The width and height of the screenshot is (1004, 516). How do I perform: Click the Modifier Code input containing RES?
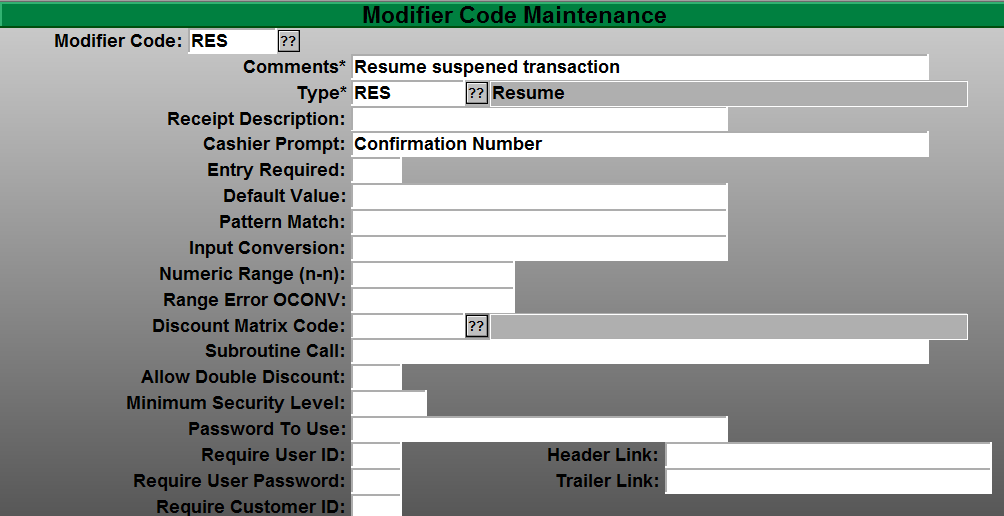pos(231,41)
